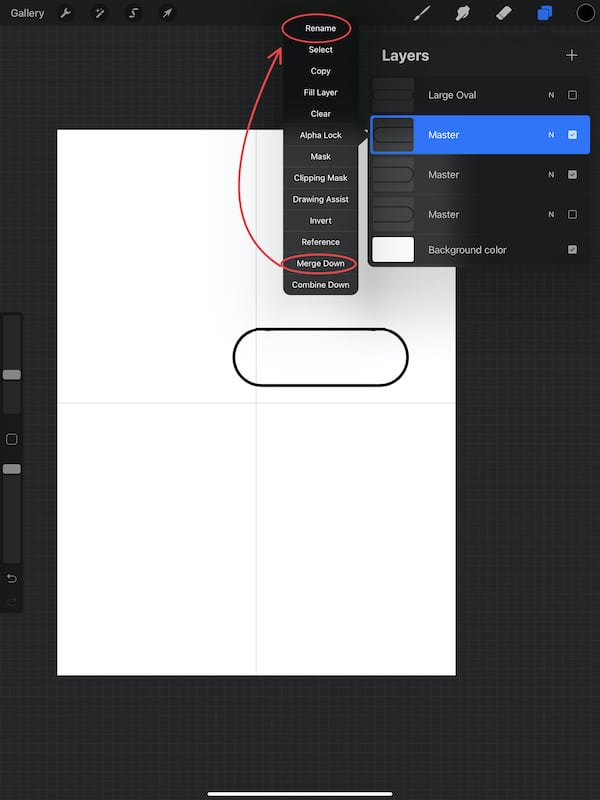Apply Clipping Mask option

(x=320, y=178)
